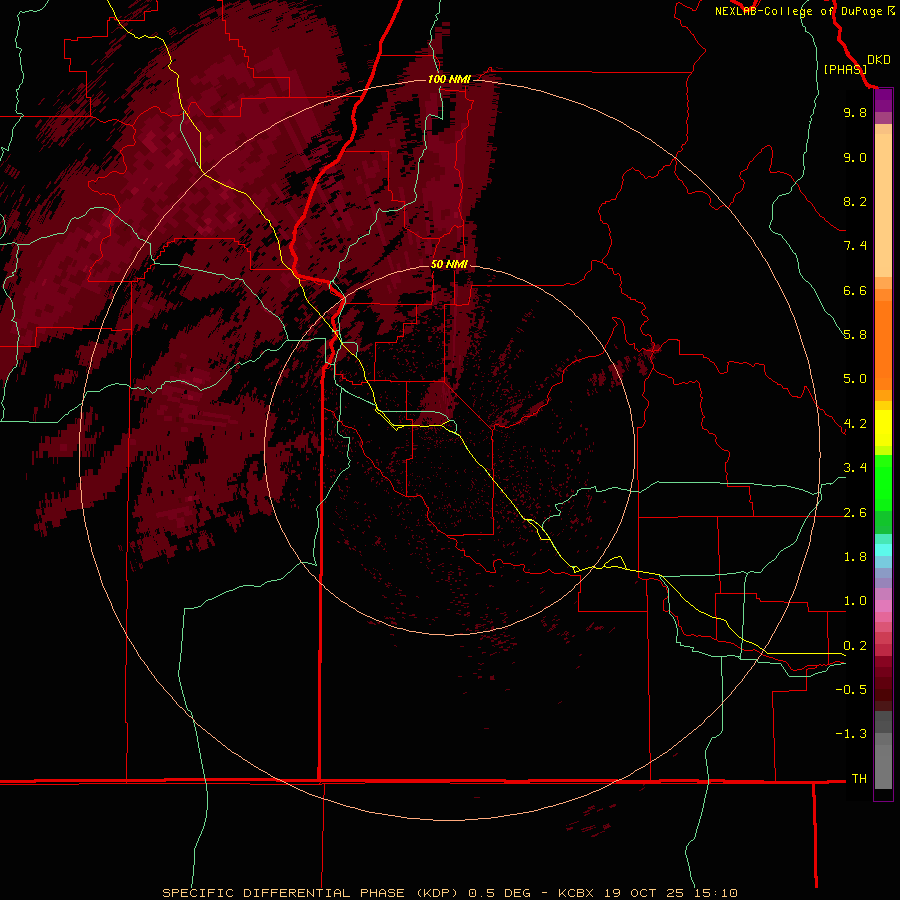Click the 6.6 legend value

pyautogui.click(x=855, y=290)
